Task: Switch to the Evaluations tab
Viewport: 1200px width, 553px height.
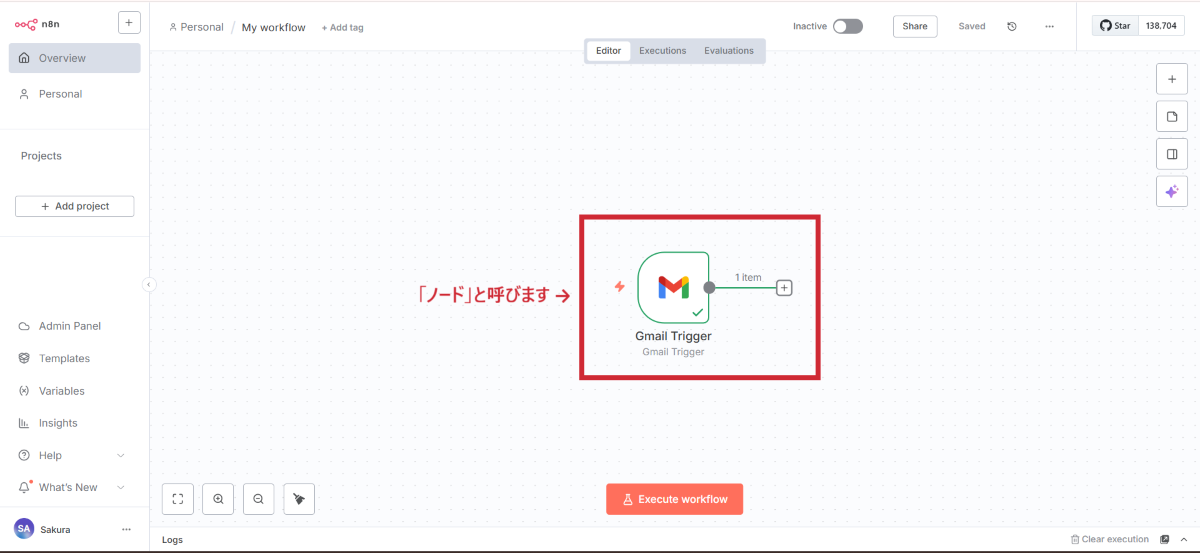Action: 728,51
